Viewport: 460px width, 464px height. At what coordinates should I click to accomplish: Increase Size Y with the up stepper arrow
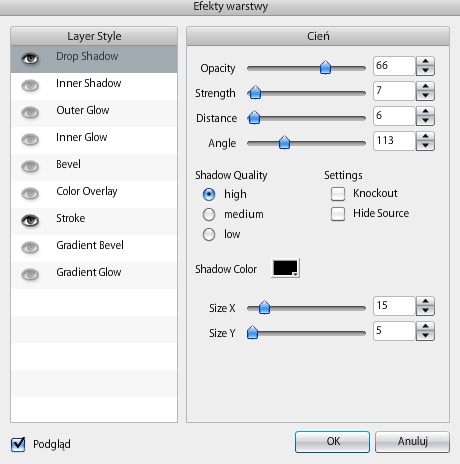pos(425,326)
